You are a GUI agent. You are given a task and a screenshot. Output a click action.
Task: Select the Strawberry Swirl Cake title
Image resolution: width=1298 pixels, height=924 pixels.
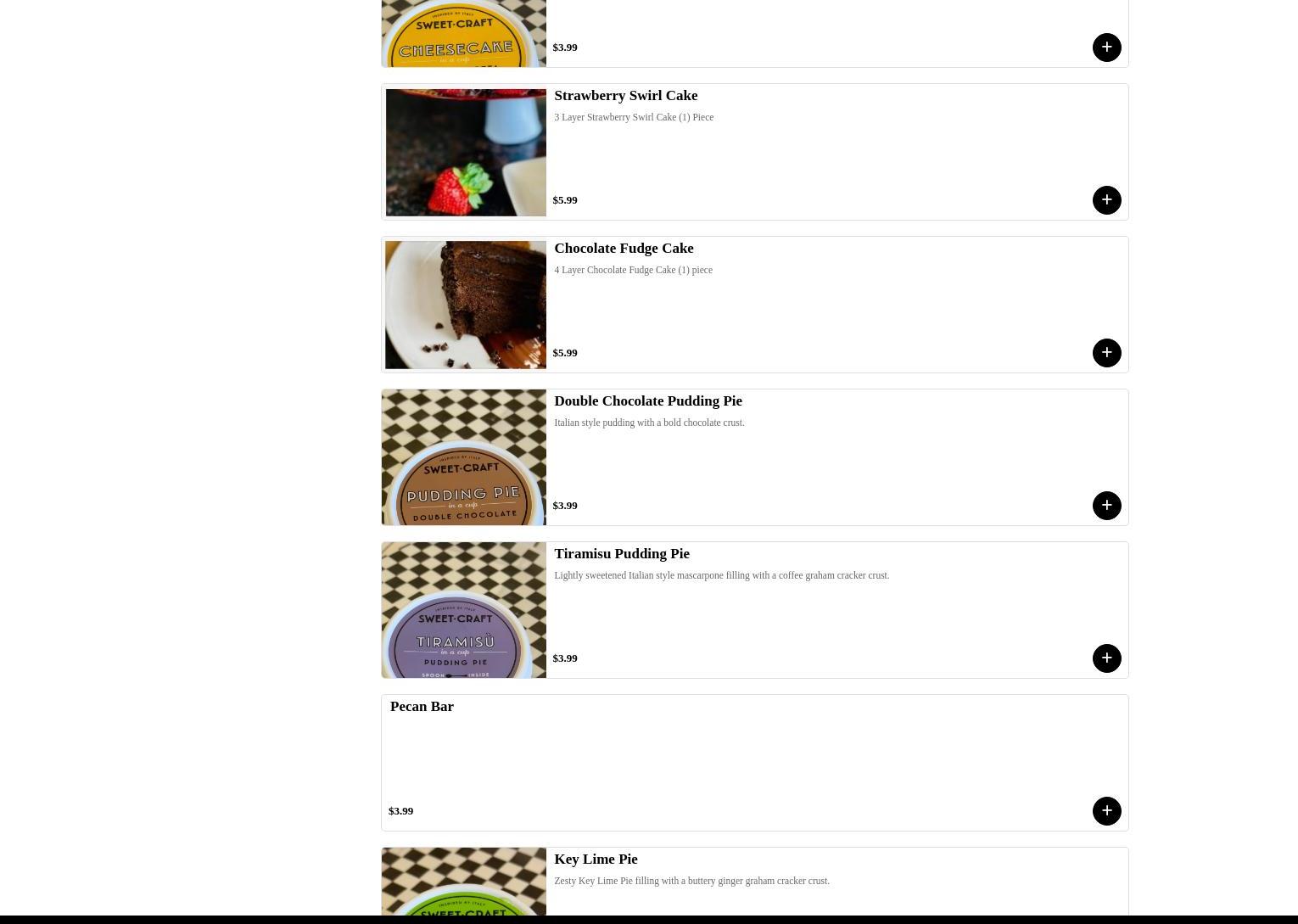[626, 96]
